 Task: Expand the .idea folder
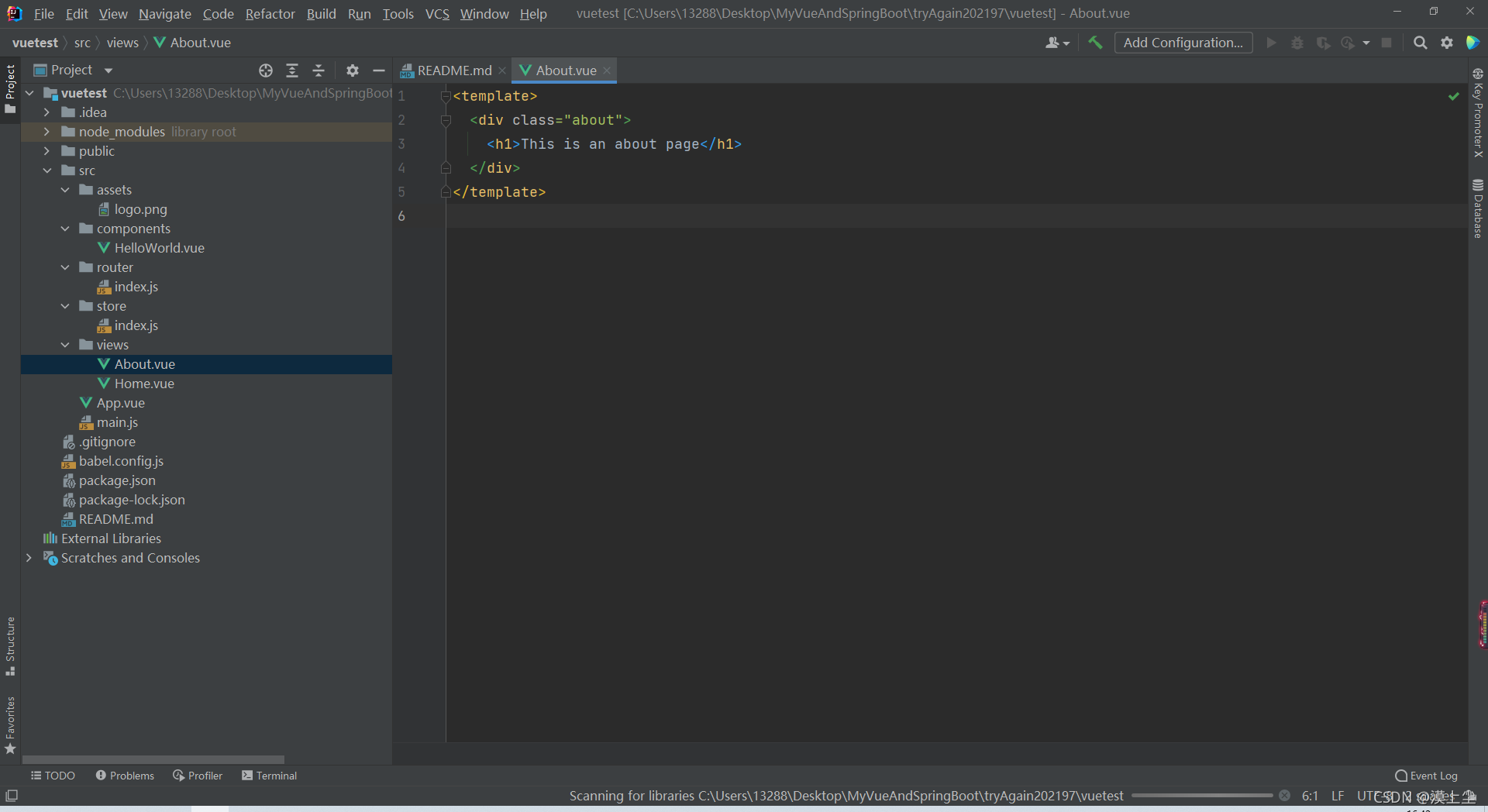pyautogui.click(x=46, y=112)
